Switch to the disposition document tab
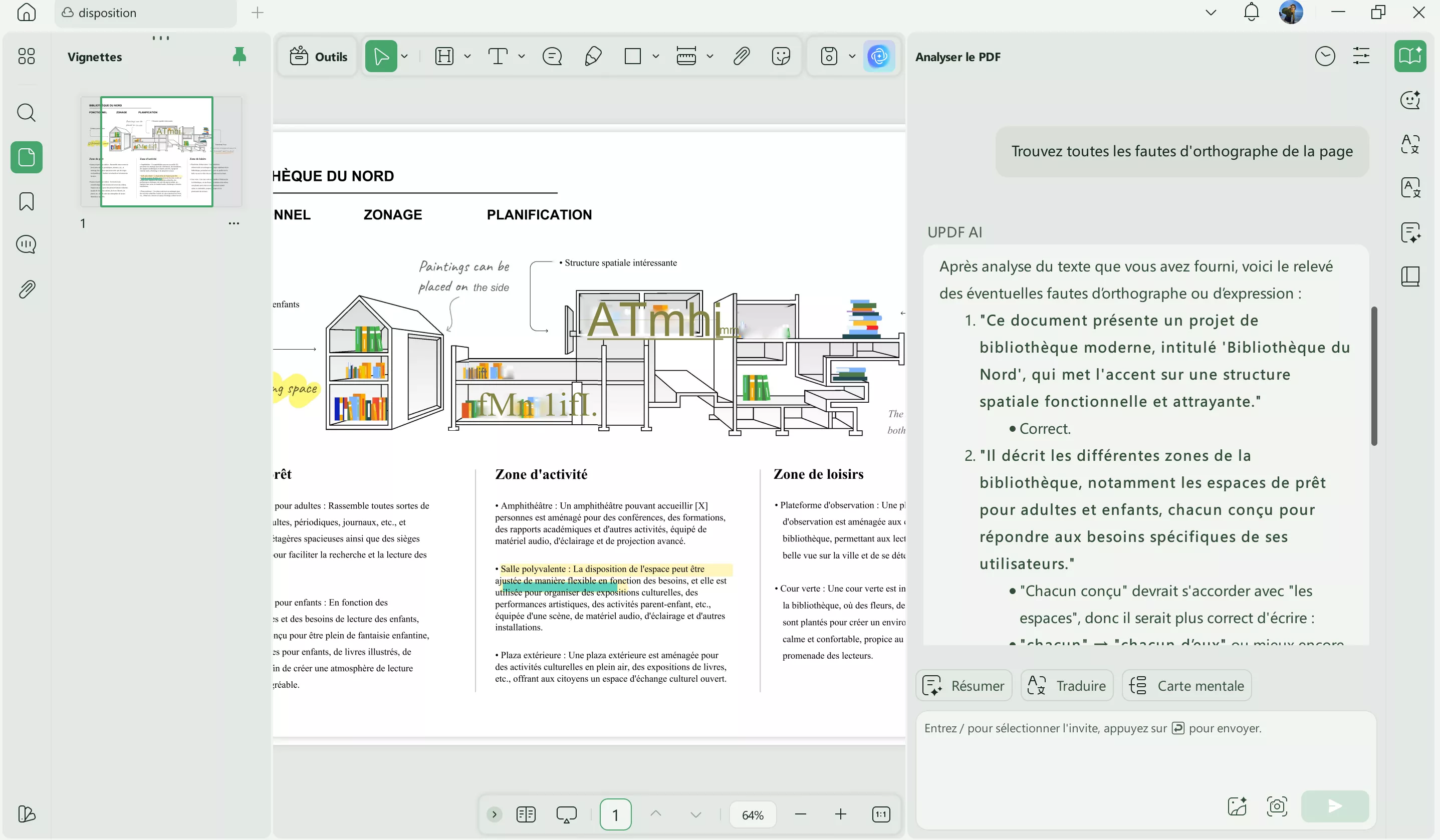Viewport: 1440px width, 840px height. click(107, 13)
